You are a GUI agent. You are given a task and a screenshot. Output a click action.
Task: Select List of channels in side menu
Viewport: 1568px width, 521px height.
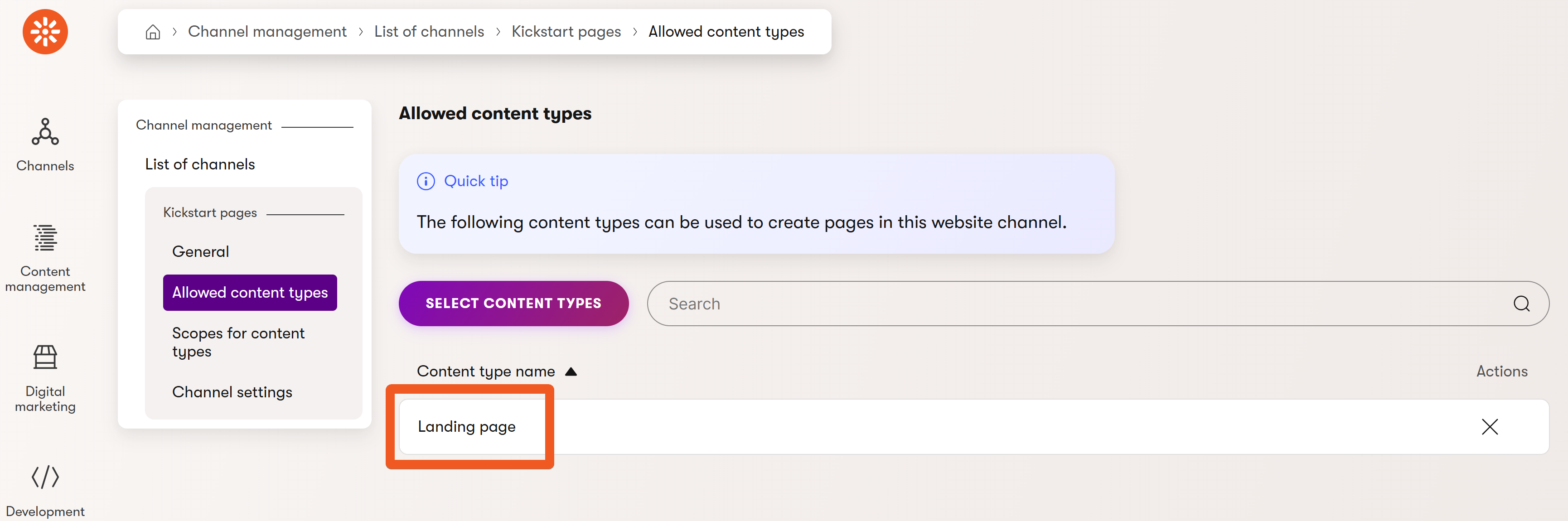(x=200, y=164)
